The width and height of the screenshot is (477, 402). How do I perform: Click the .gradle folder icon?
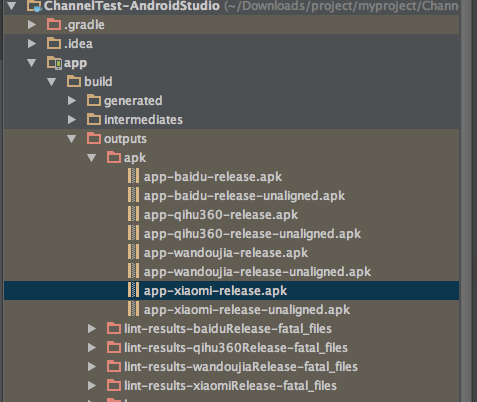pos(54,24)
